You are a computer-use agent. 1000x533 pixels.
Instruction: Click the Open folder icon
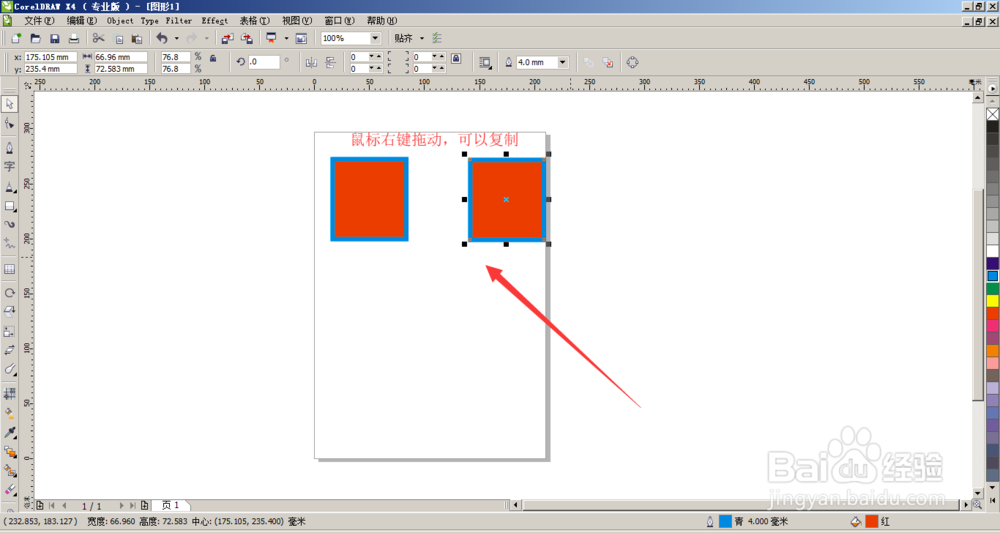36,38
